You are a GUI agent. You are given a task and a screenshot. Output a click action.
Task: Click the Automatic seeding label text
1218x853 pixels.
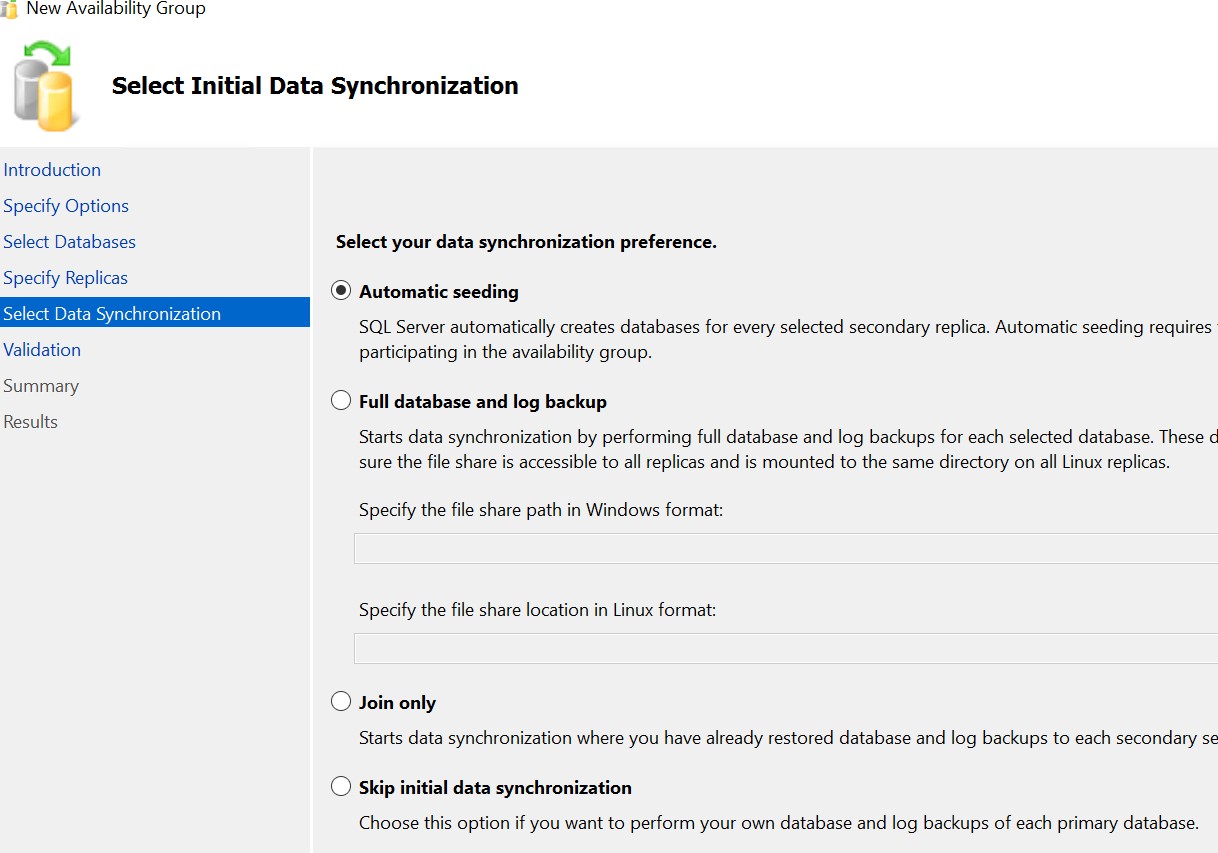click(439, 292)
